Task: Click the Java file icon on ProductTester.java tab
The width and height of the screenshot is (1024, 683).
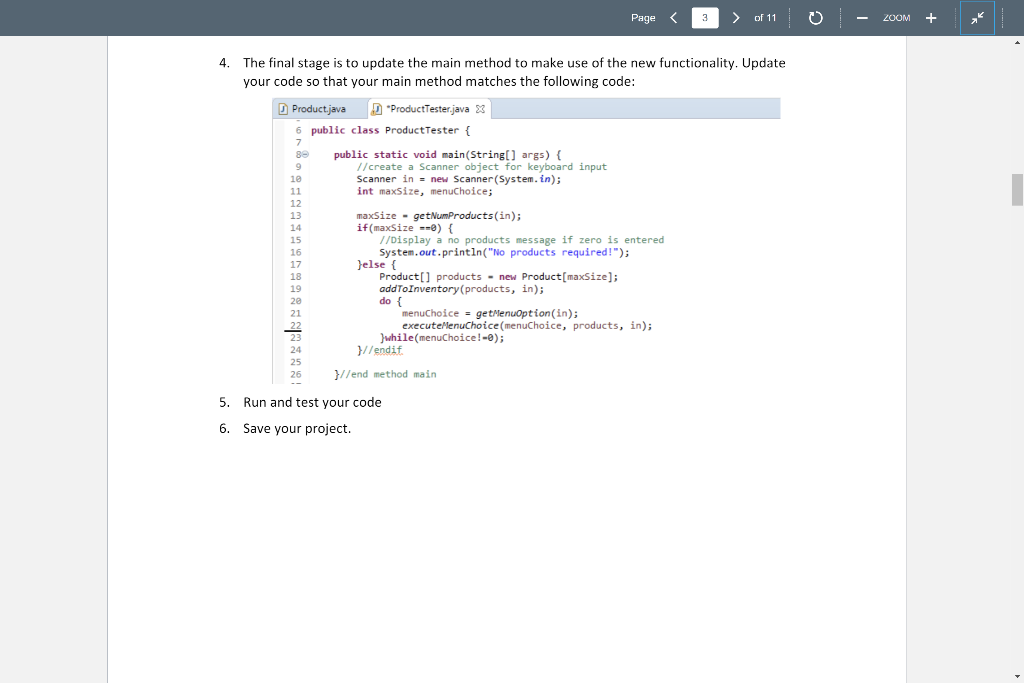Action: (x=376, y=108)
